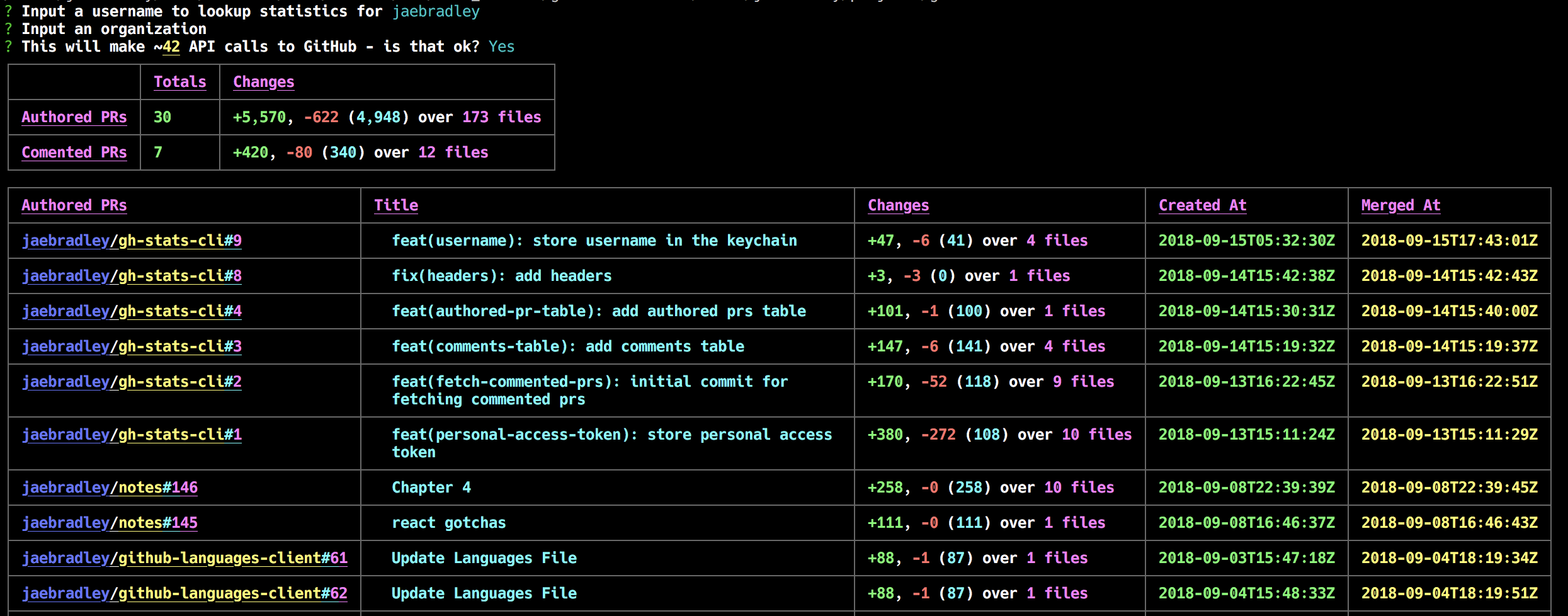Click created date 2018-09-13T16:22:45Z
The image size is (1568, 616).
pos(1247,382)
